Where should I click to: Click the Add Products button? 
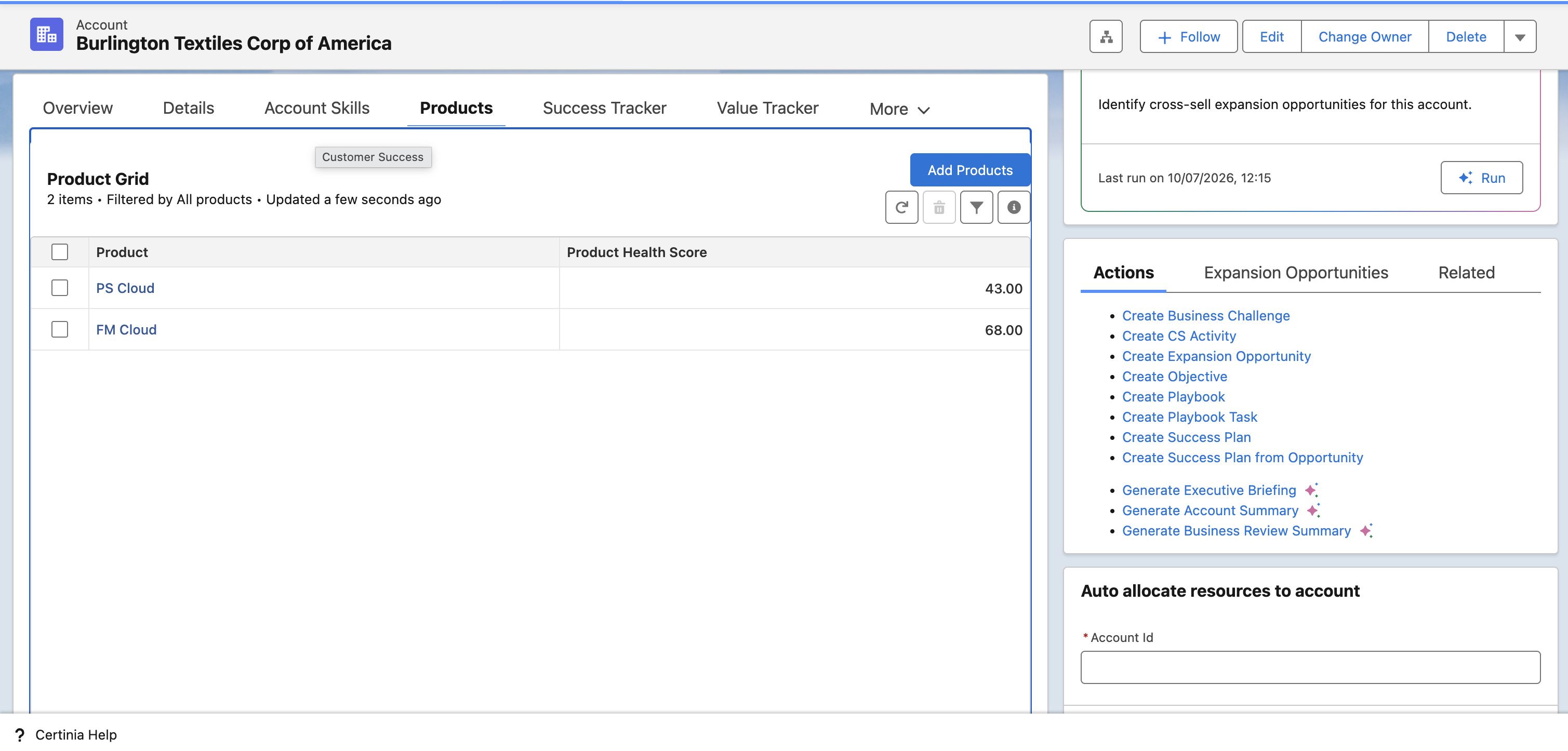click(969, 170)
